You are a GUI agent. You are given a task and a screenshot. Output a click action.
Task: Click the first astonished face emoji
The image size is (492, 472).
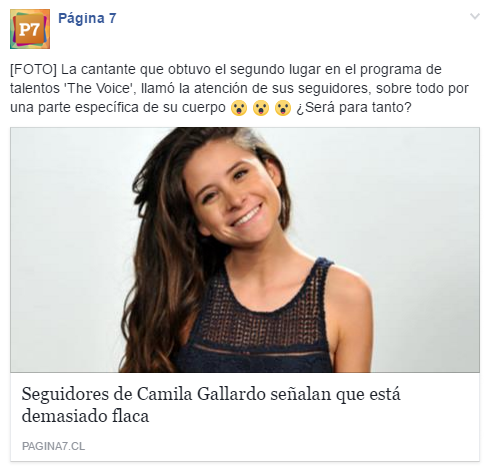coord(239,108)
